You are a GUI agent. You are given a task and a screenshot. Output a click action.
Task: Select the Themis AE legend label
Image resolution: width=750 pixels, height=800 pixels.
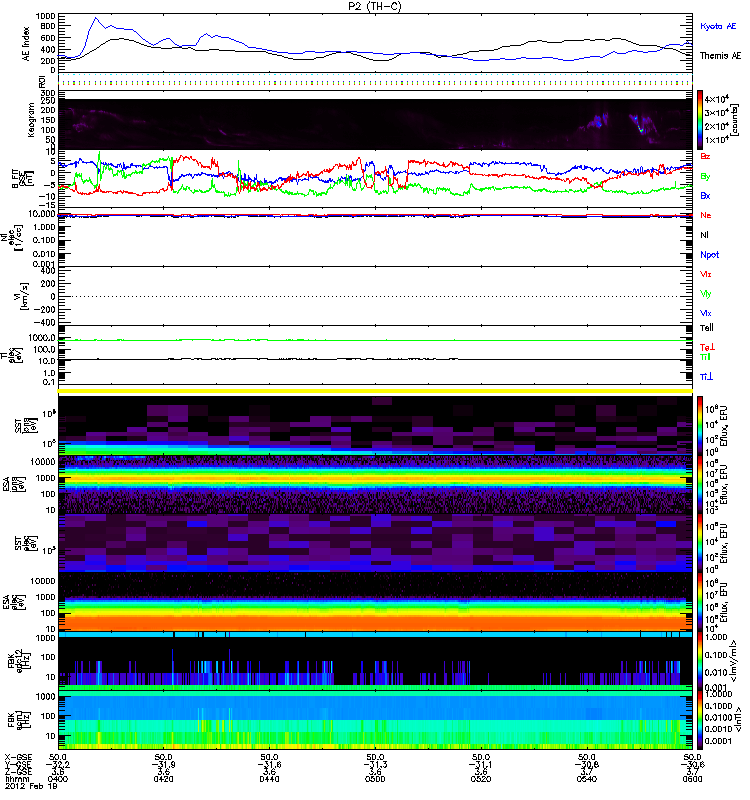[x=720, y=56]
